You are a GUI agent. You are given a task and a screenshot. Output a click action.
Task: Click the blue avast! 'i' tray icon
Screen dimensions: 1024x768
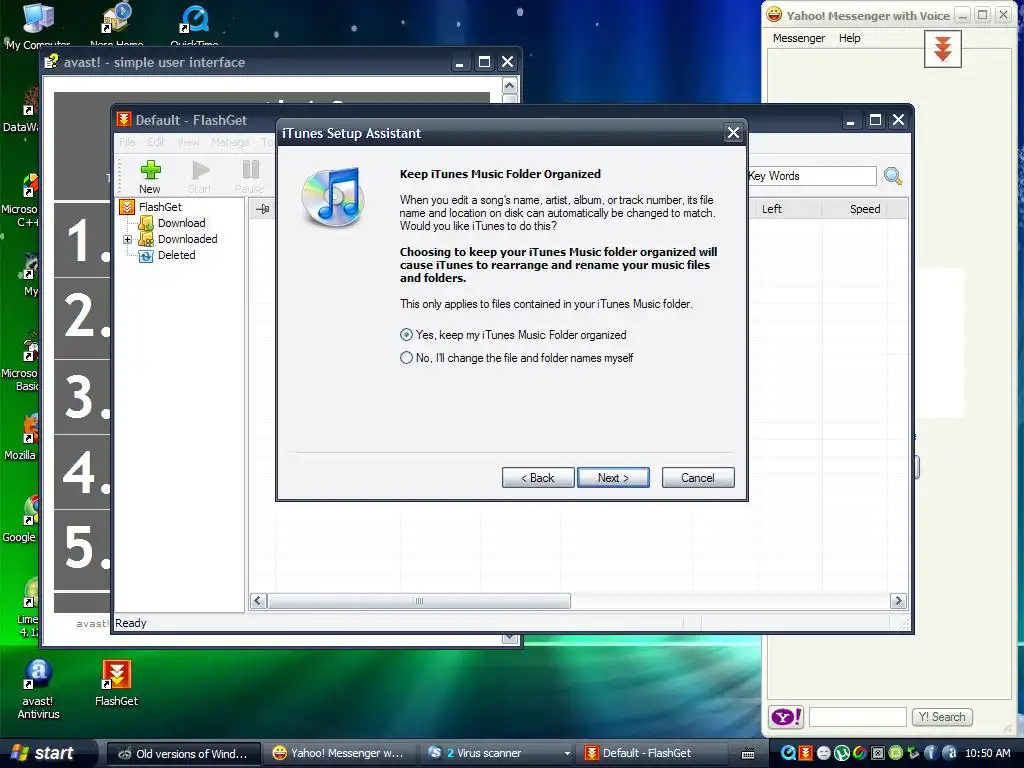click(931, 754)
